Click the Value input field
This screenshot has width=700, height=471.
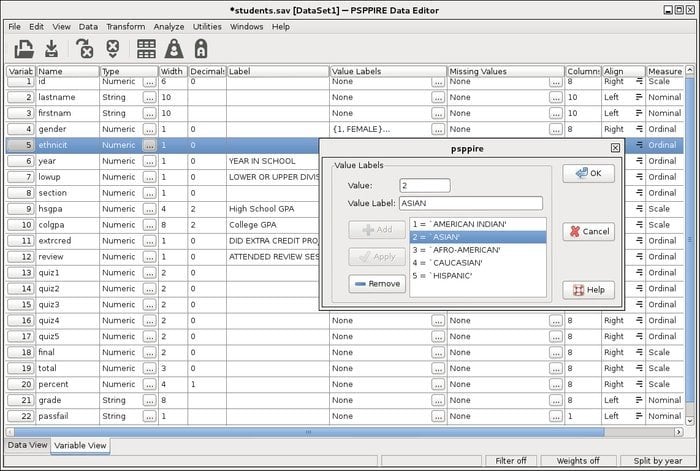425,185
